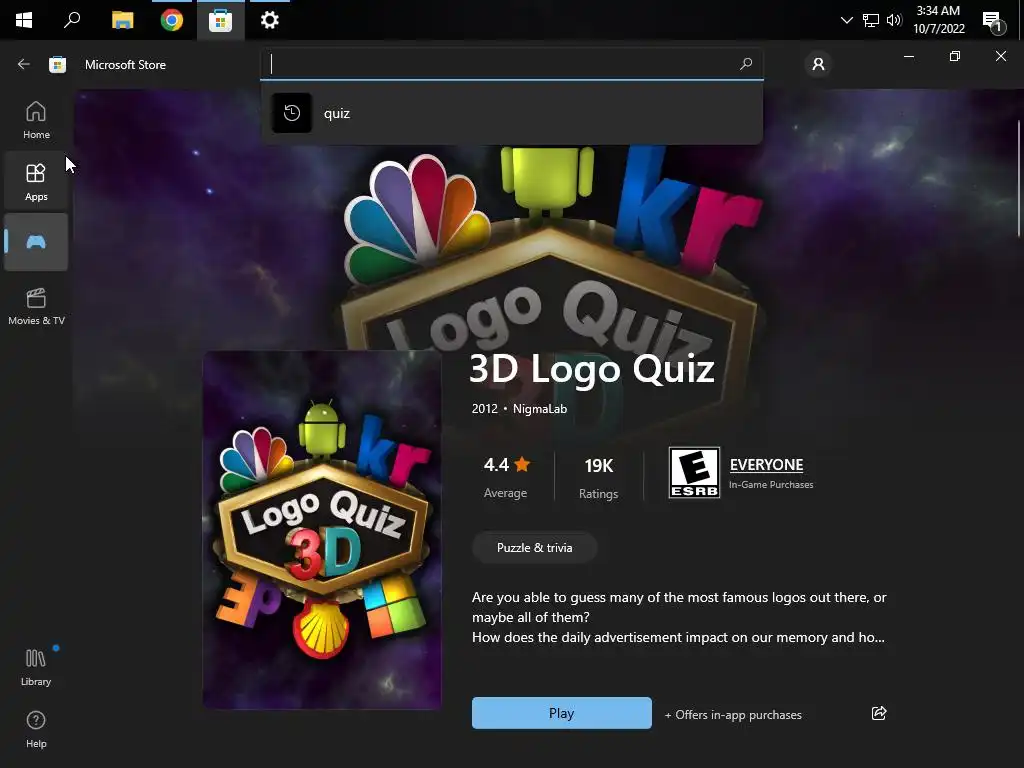Open the Gaming section controller icon

pyautogui.click(x=36, y=242)
